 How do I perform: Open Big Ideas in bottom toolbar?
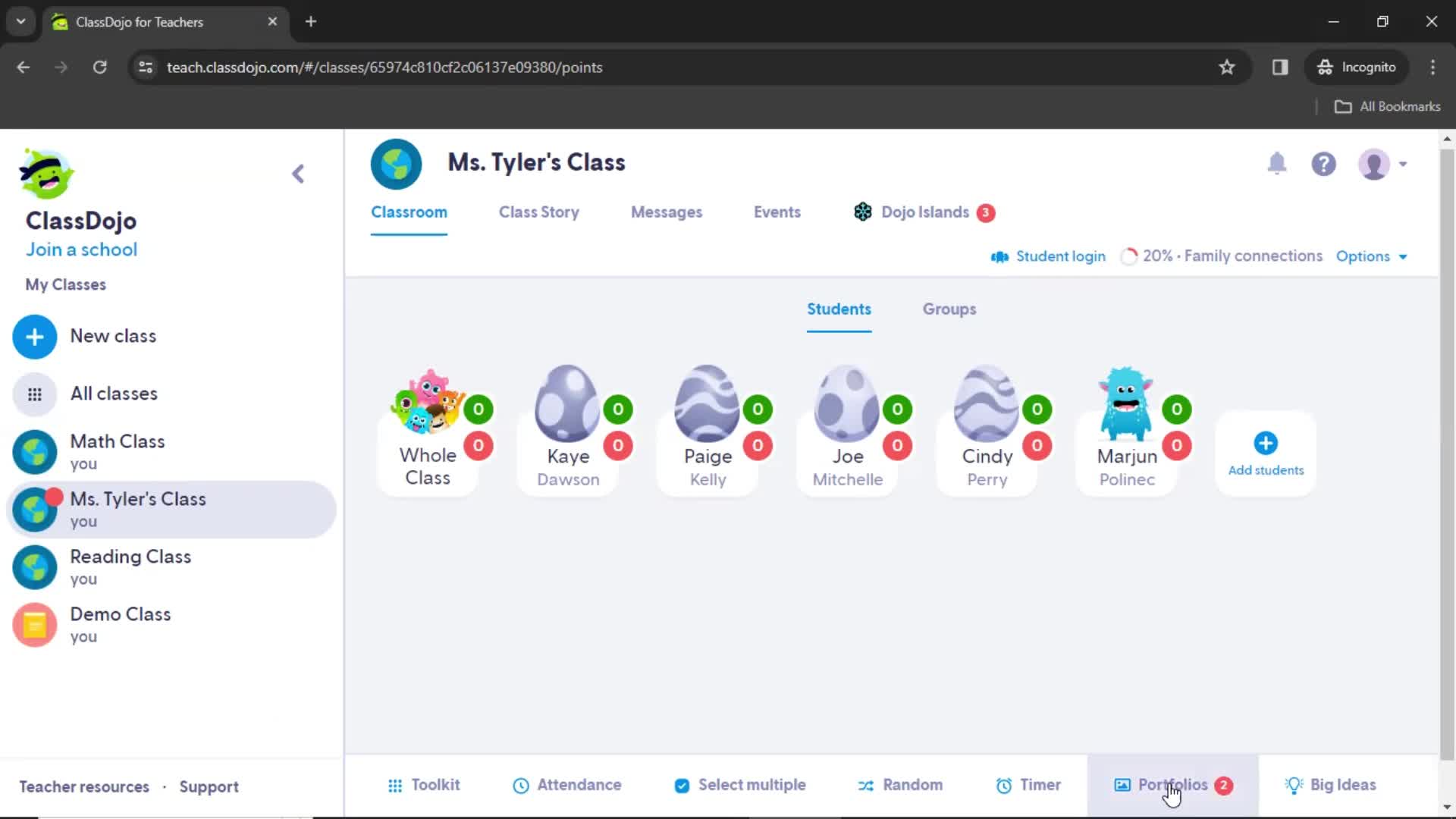pos(1331,786)
